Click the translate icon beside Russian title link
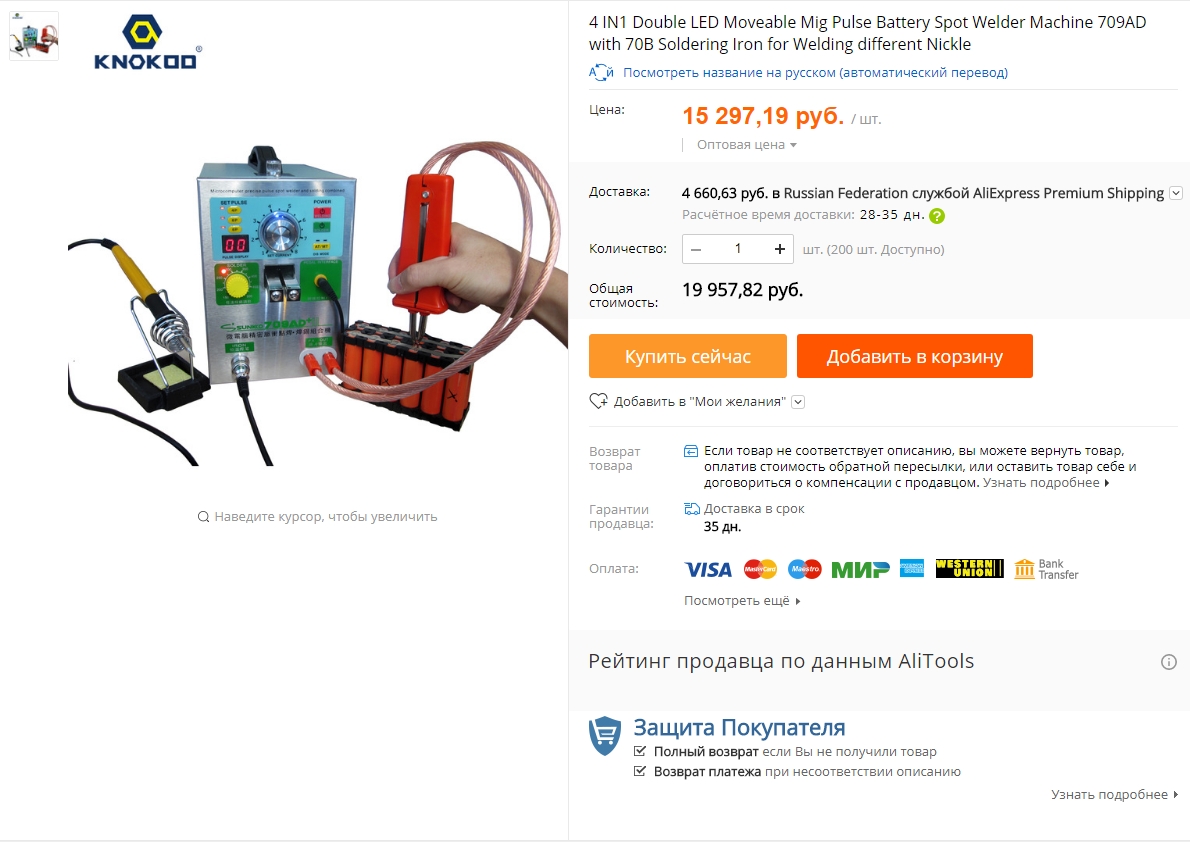 pos(601,73)
